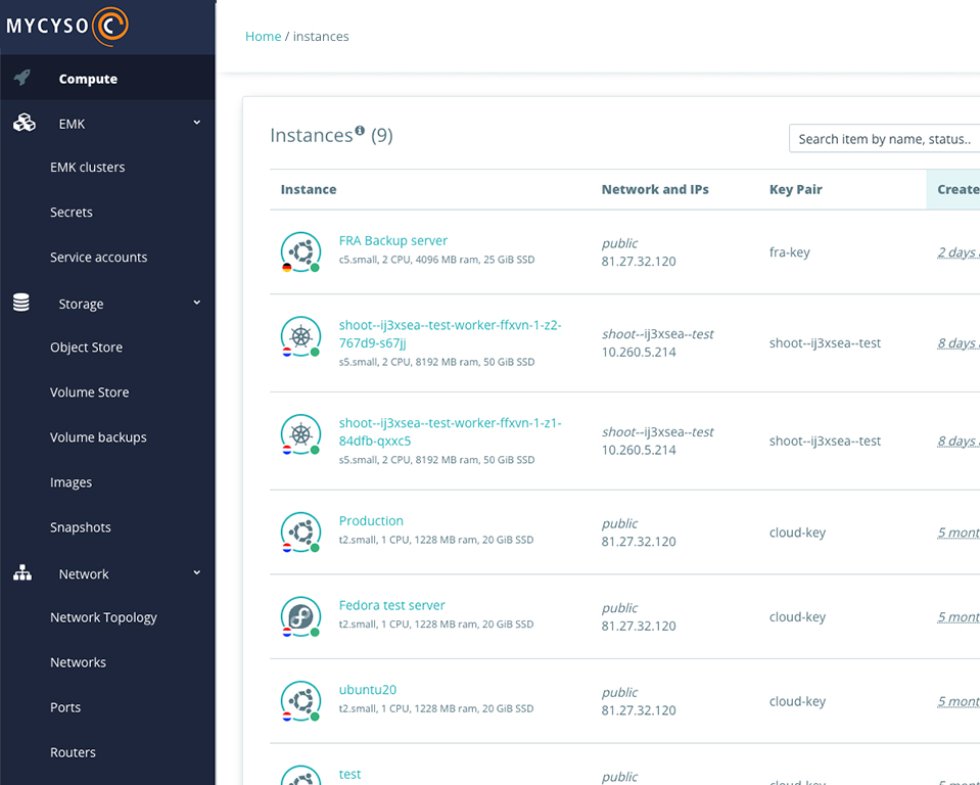Click fra-key key pair cell
Viewport: 980px width, 785px height.
789,252
